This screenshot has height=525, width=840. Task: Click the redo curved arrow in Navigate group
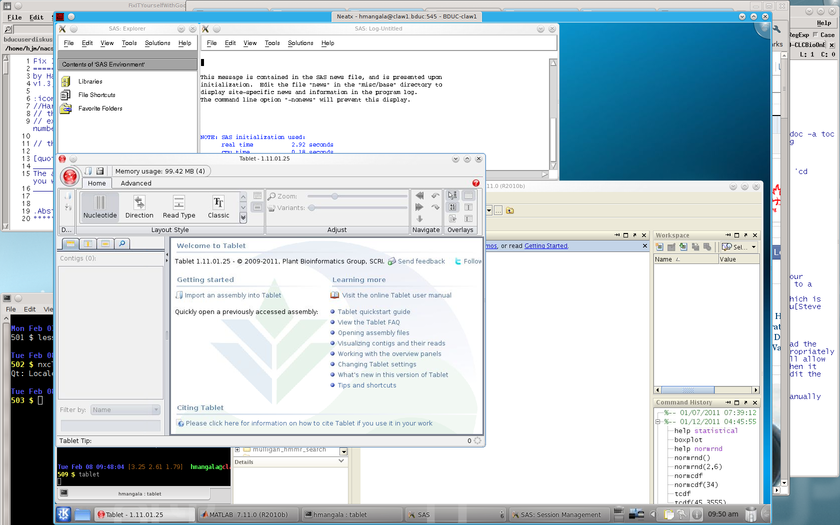436,207
